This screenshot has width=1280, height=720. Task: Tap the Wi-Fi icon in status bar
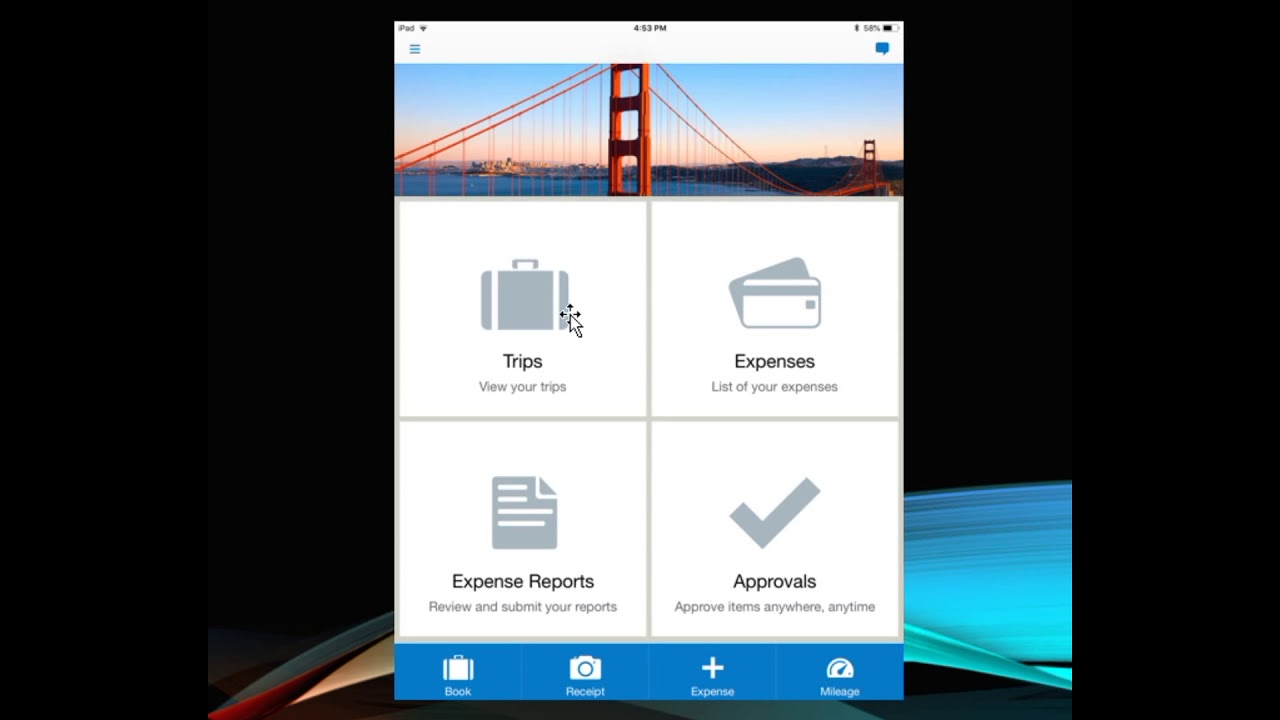(x=423, y=28)
